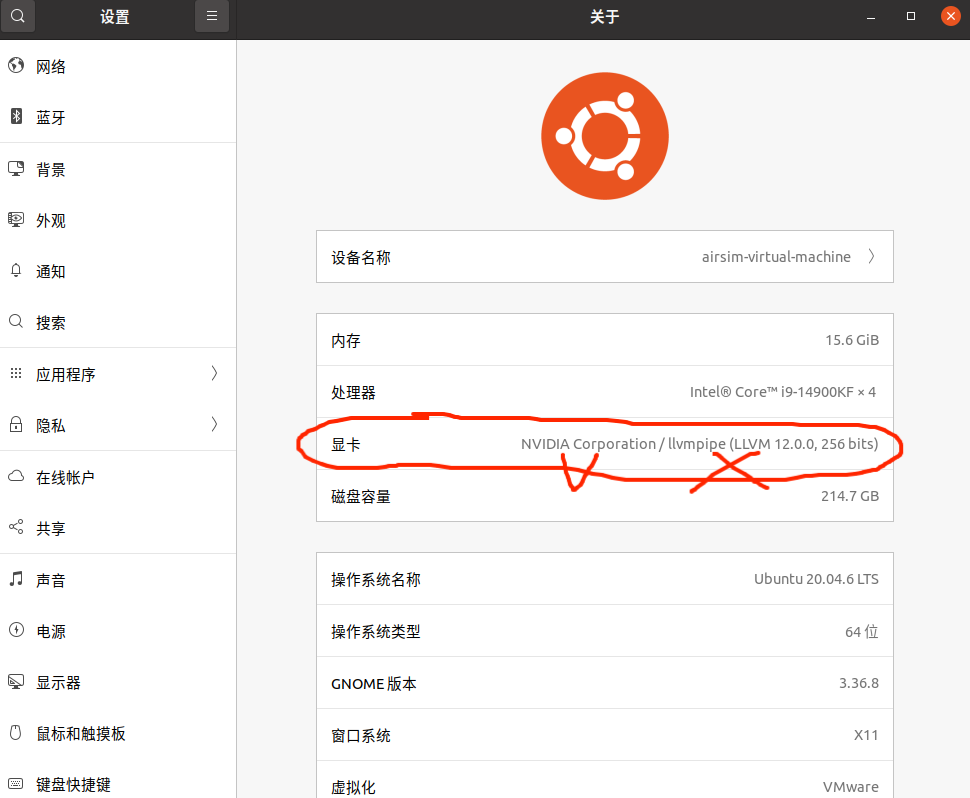Click the 通知 bell icon
Screen dimensions: 970x798
point(16,271)
